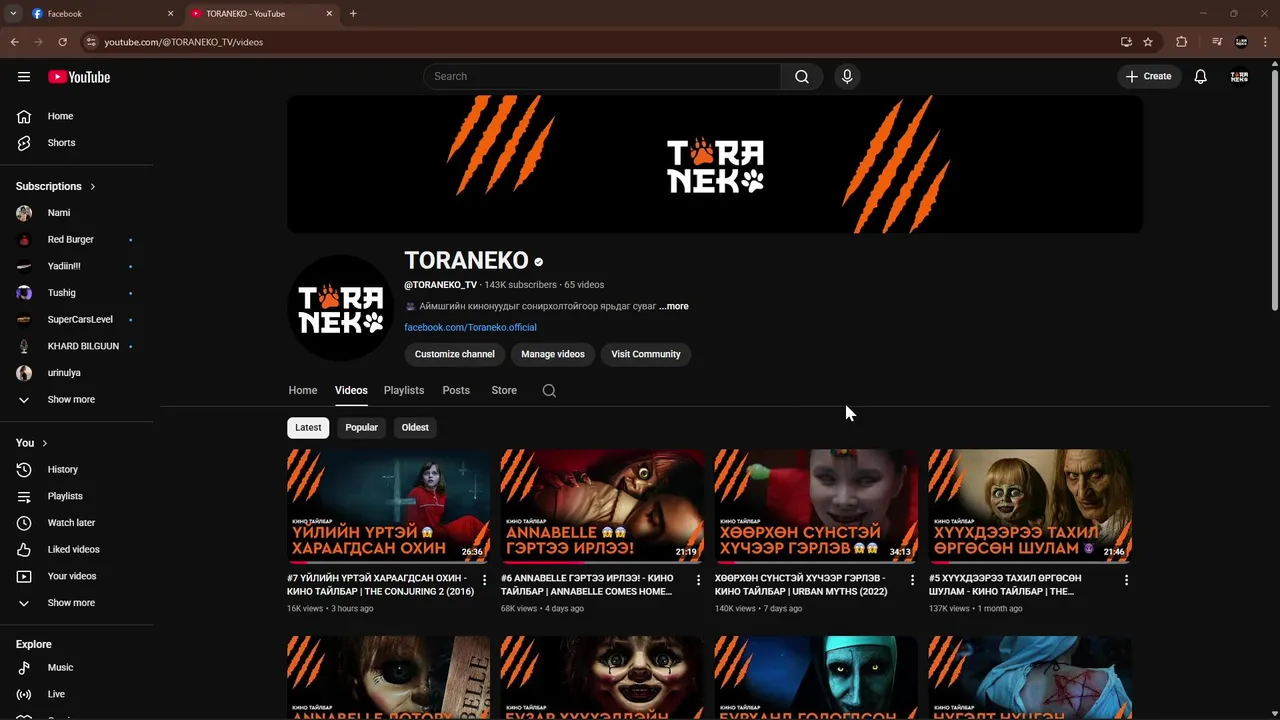1280x720 pixels.
Task: Click Manage videos button
Action: click(553, 354)
